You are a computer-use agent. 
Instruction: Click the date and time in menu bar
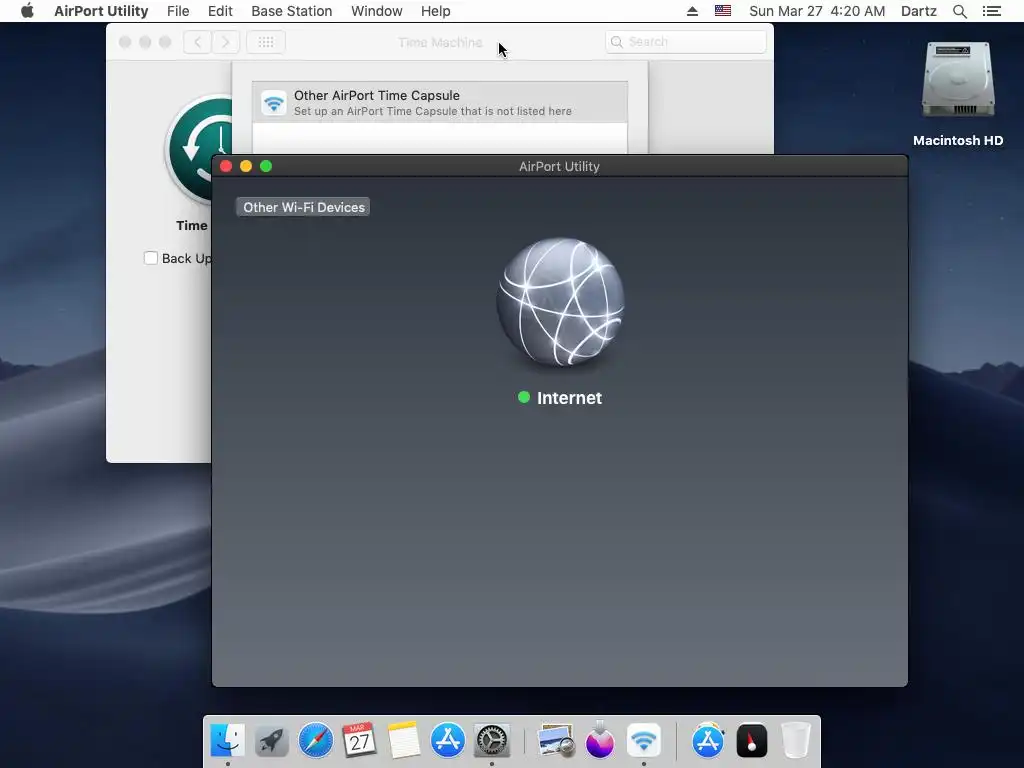[x=817, y=11]
